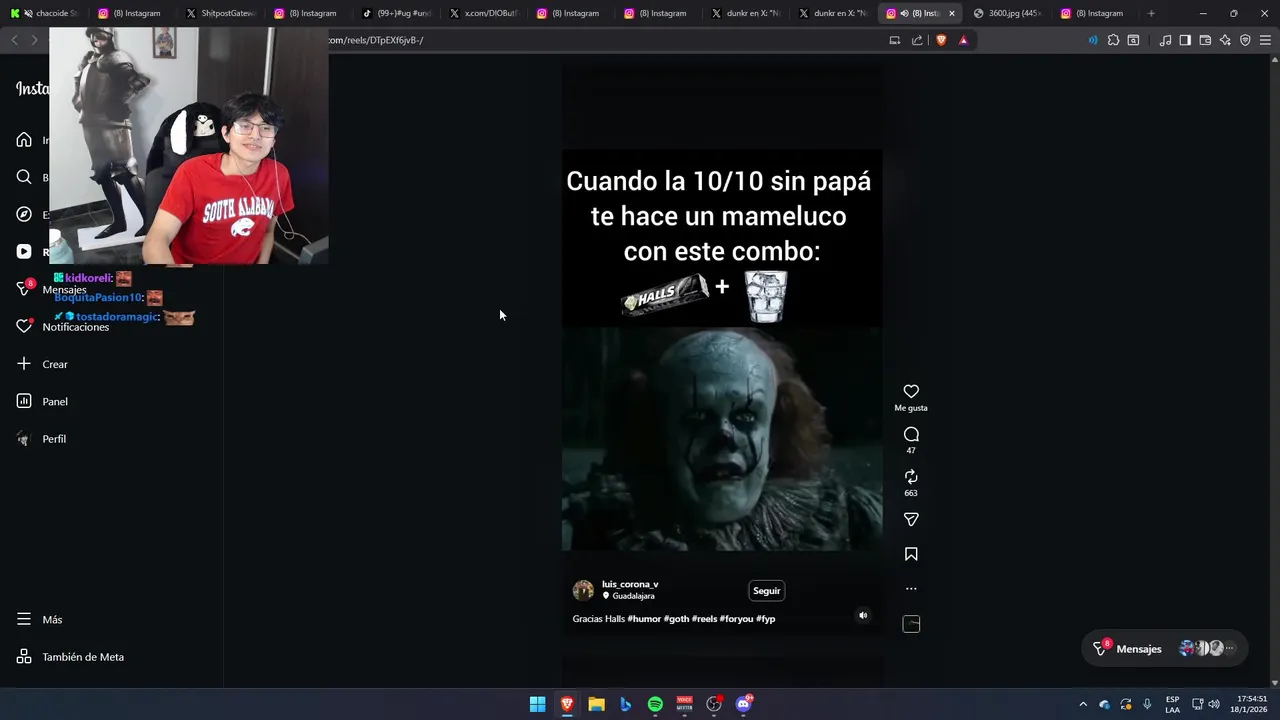The height and width of the screenshot is (720, 1280).
Task: Open the #fyp hashtag
Action: click(x=766, y=619)
